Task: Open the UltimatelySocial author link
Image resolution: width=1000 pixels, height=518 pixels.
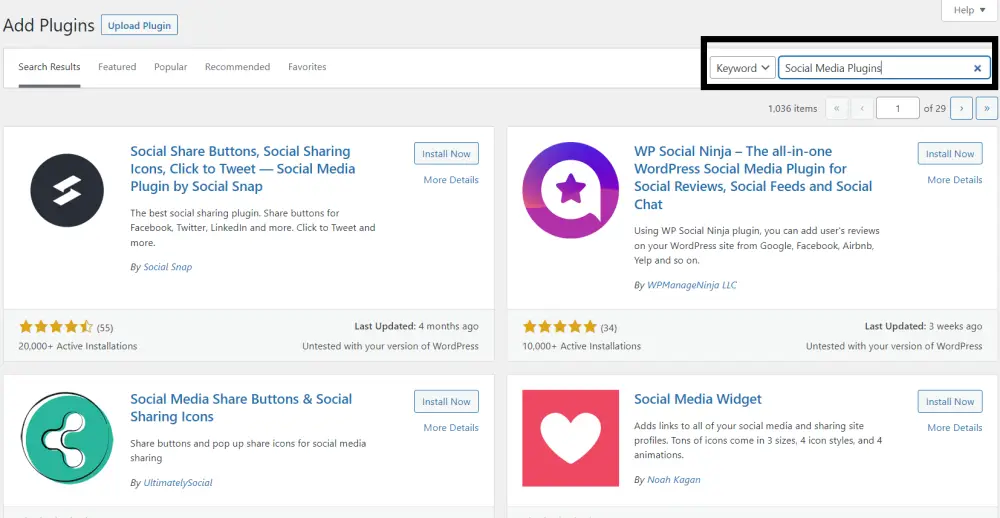Action: click(x=178, y=483)
